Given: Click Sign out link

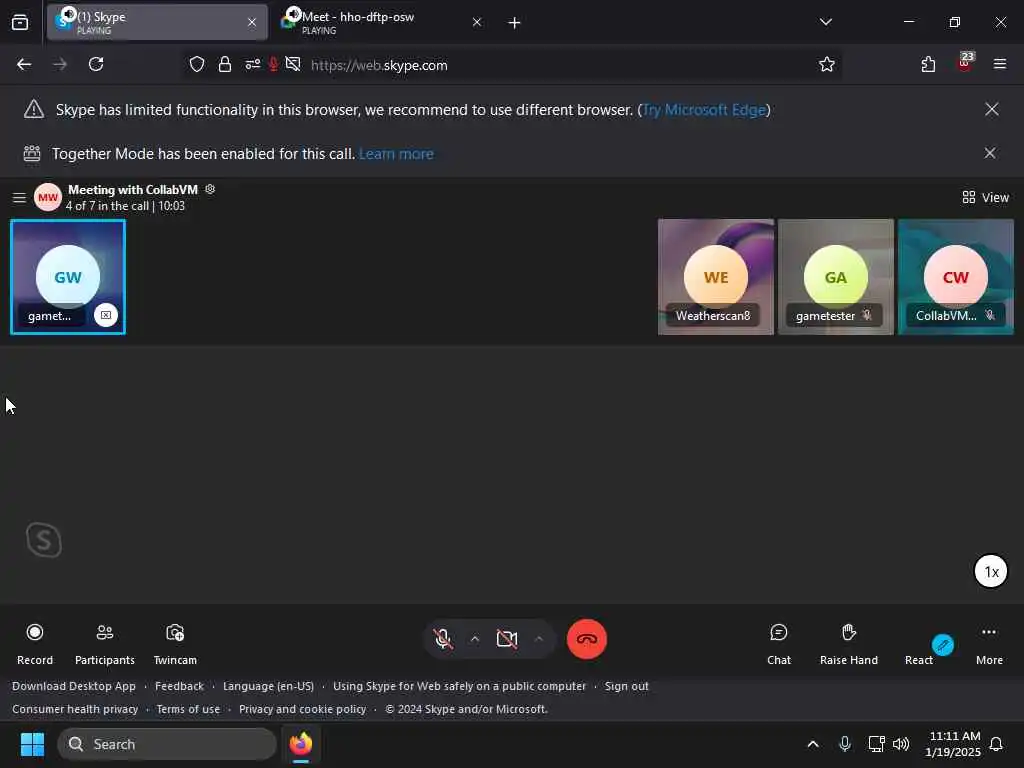Looking at the screenshot, I should tap(626, 686).
